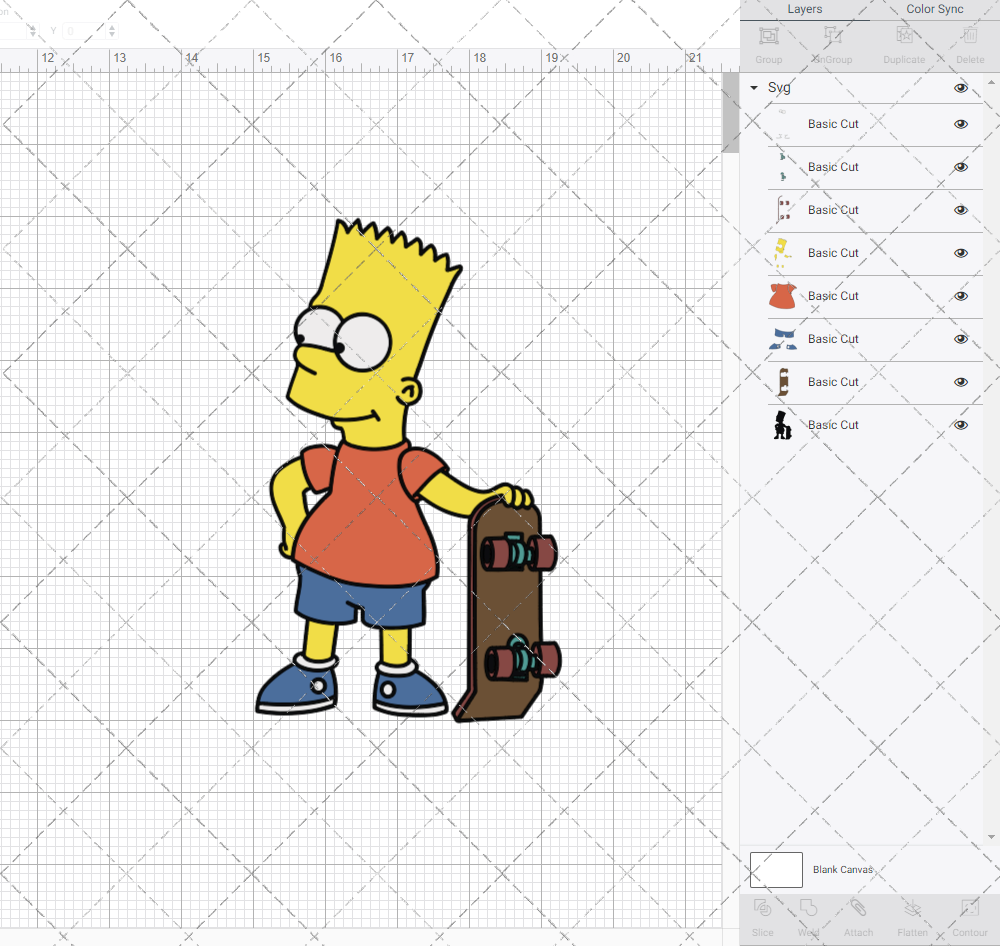Hide the teal parts Basic Cut layer
Viewport: 1000px width, 946px height.
[960, 167]
